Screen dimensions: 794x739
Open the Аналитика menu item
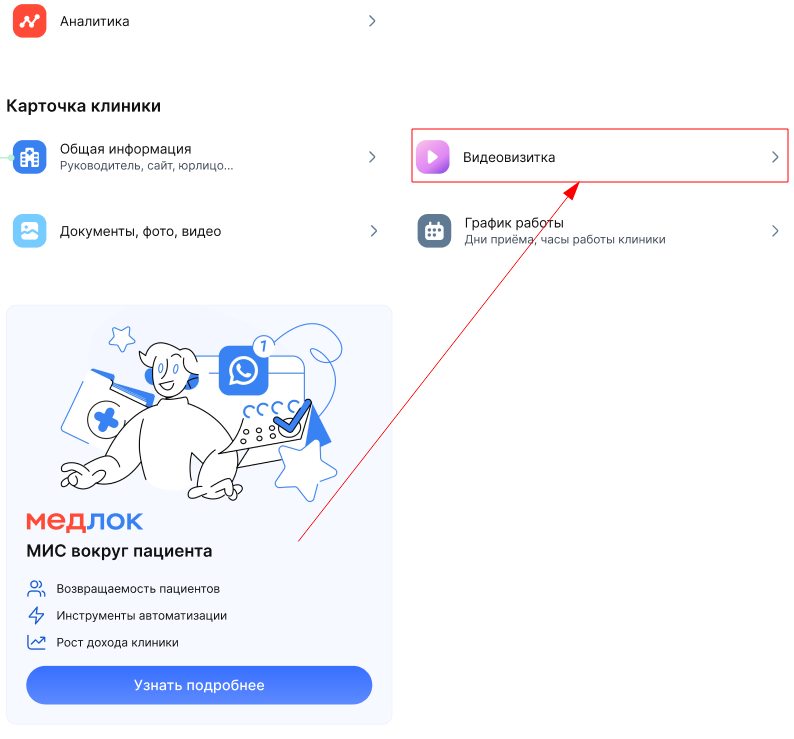(x=195, y=21)
